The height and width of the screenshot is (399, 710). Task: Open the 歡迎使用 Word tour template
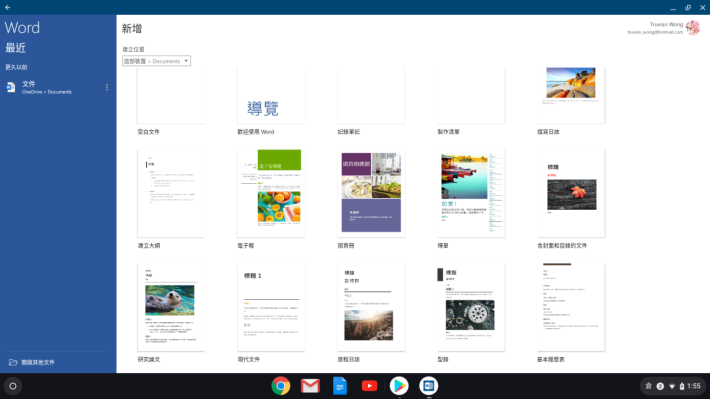pyautogui.click(x=271, y=95)
